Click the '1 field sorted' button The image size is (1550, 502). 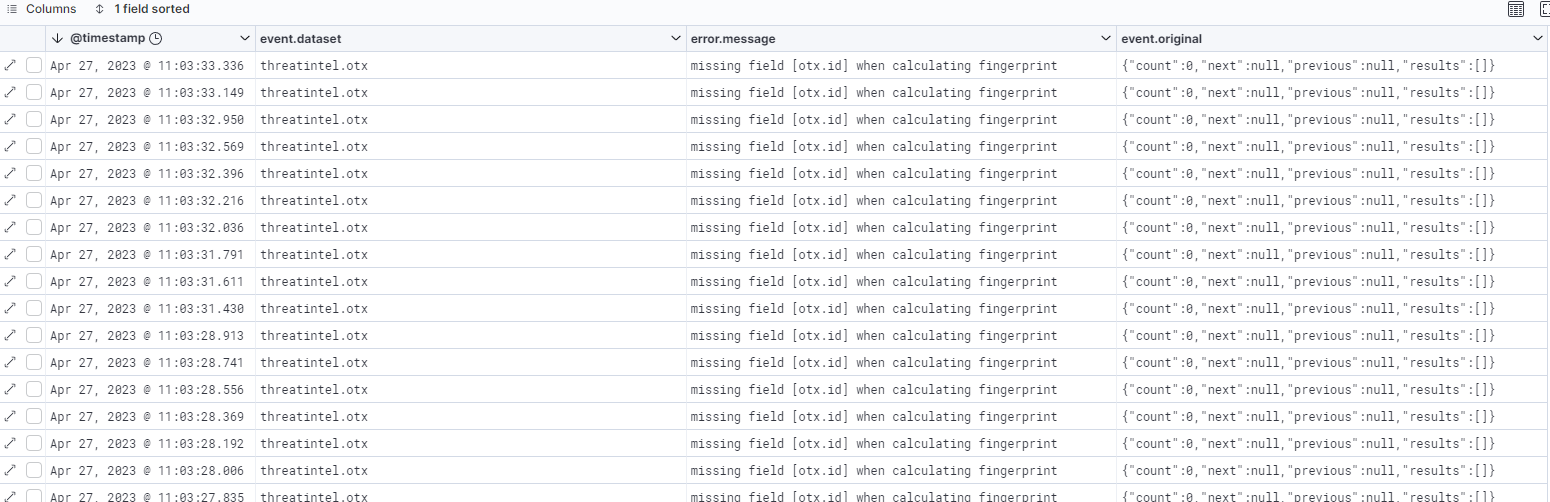(x=142, y=9)
